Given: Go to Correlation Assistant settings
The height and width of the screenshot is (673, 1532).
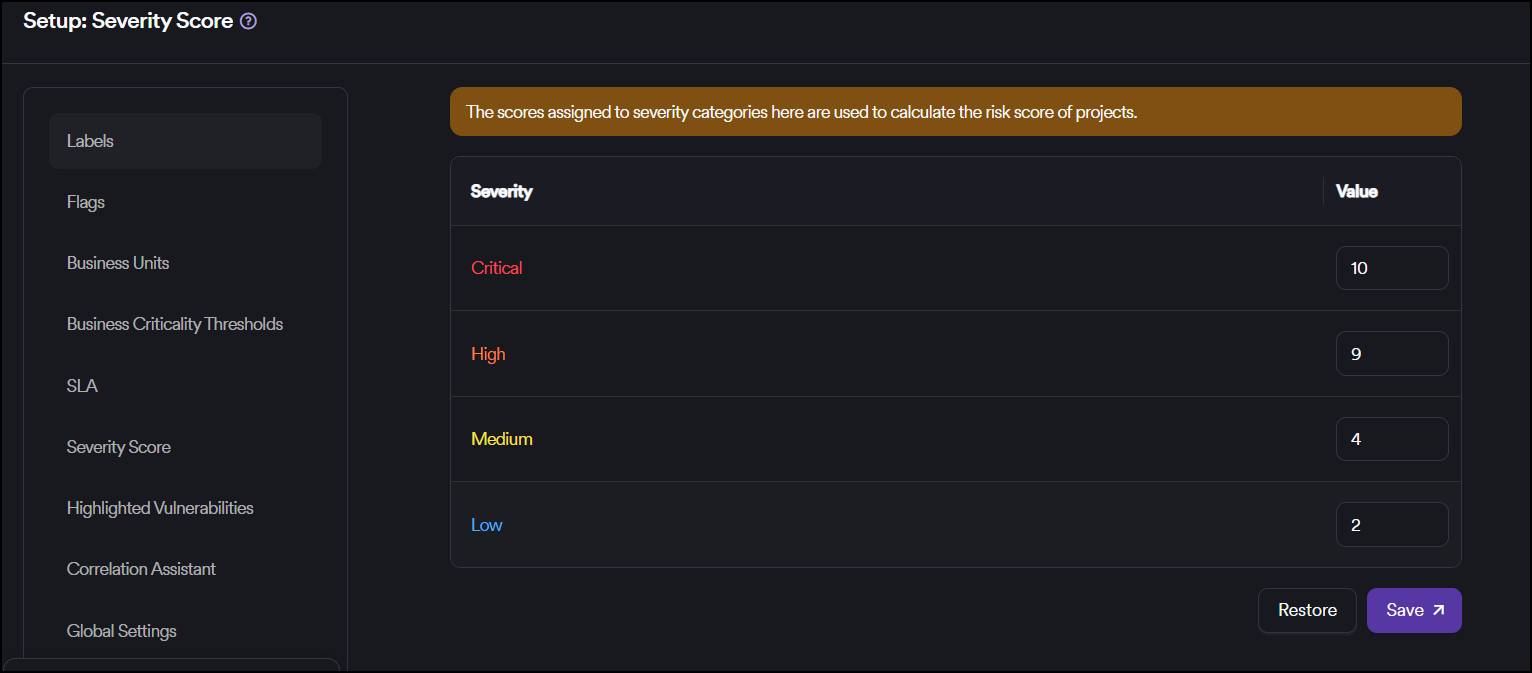Looking at the screenshot, I should 141,569.
